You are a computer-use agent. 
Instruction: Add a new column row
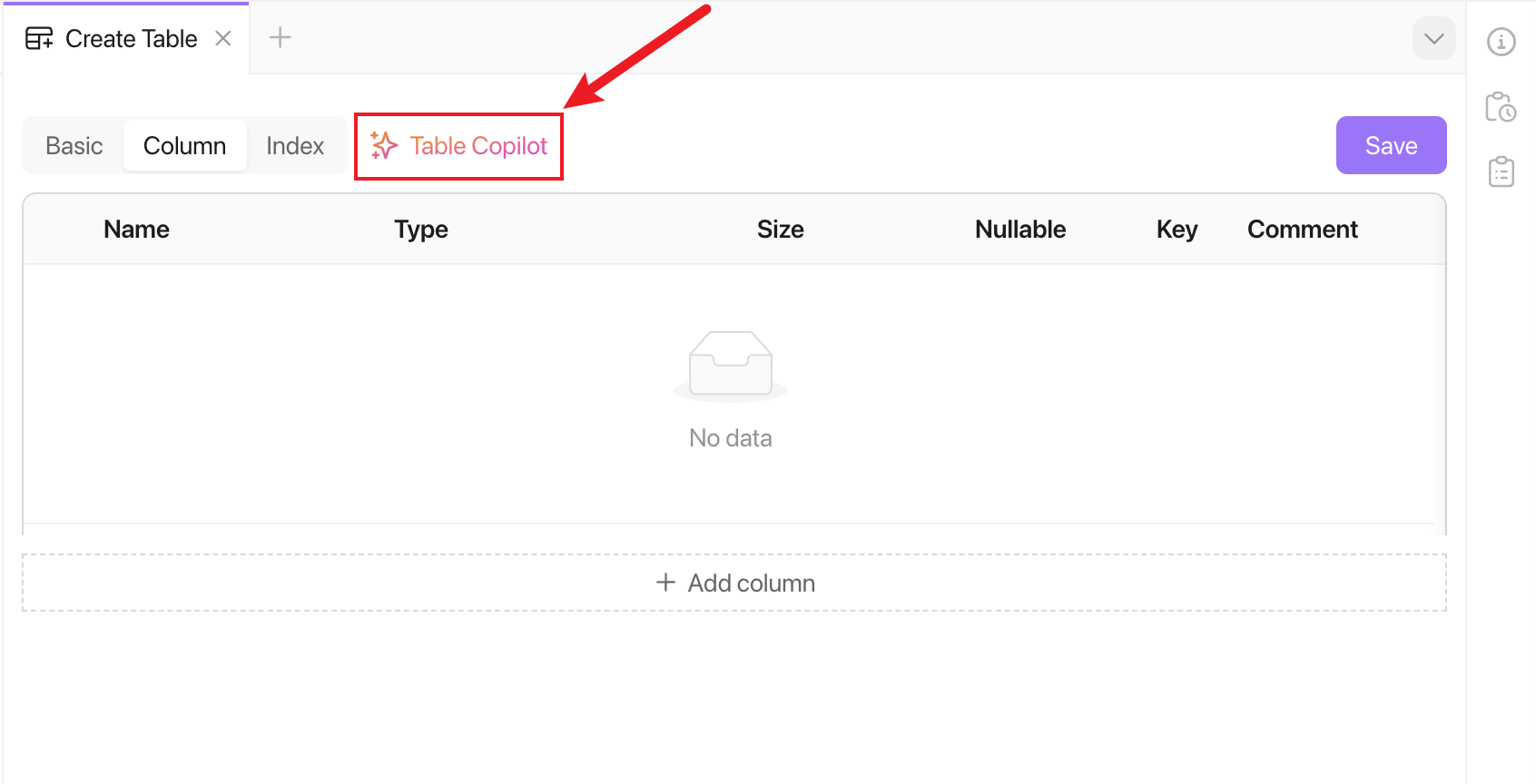734,583
